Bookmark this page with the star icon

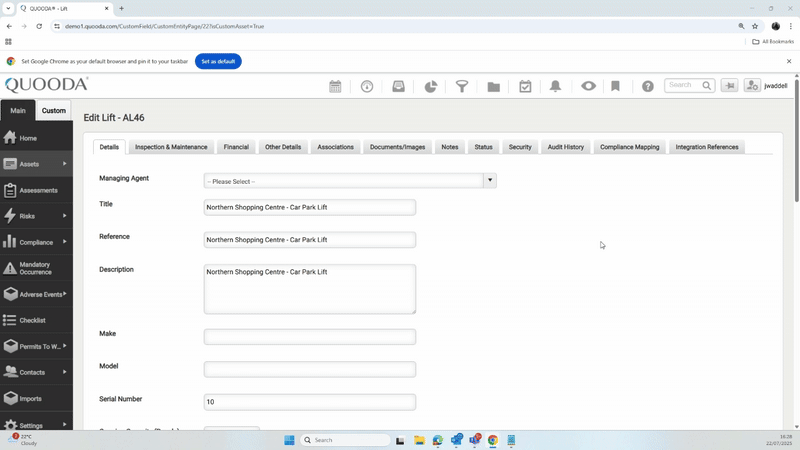pos(755,26)
